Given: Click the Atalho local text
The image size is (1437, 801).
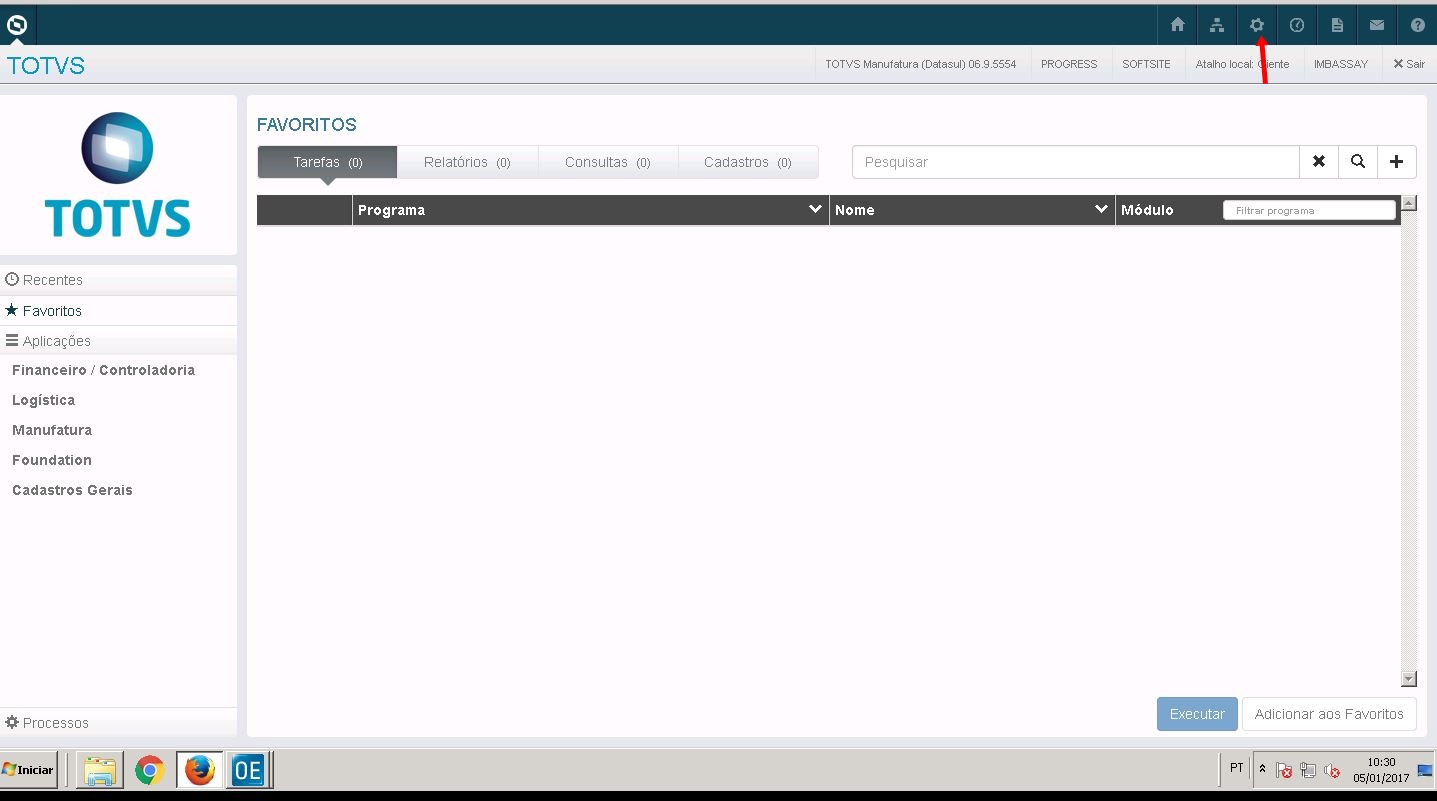Looking at the screenshot, I should pos(1242,64).
